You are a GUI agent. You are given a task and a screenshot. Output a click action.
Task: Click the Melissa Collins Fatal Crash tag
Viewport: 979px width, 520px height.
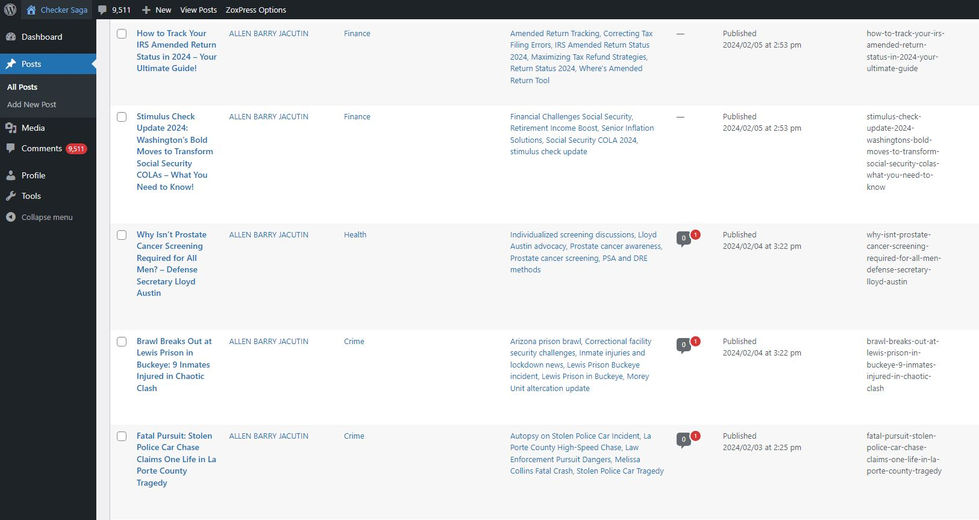(x=575, y=465)
